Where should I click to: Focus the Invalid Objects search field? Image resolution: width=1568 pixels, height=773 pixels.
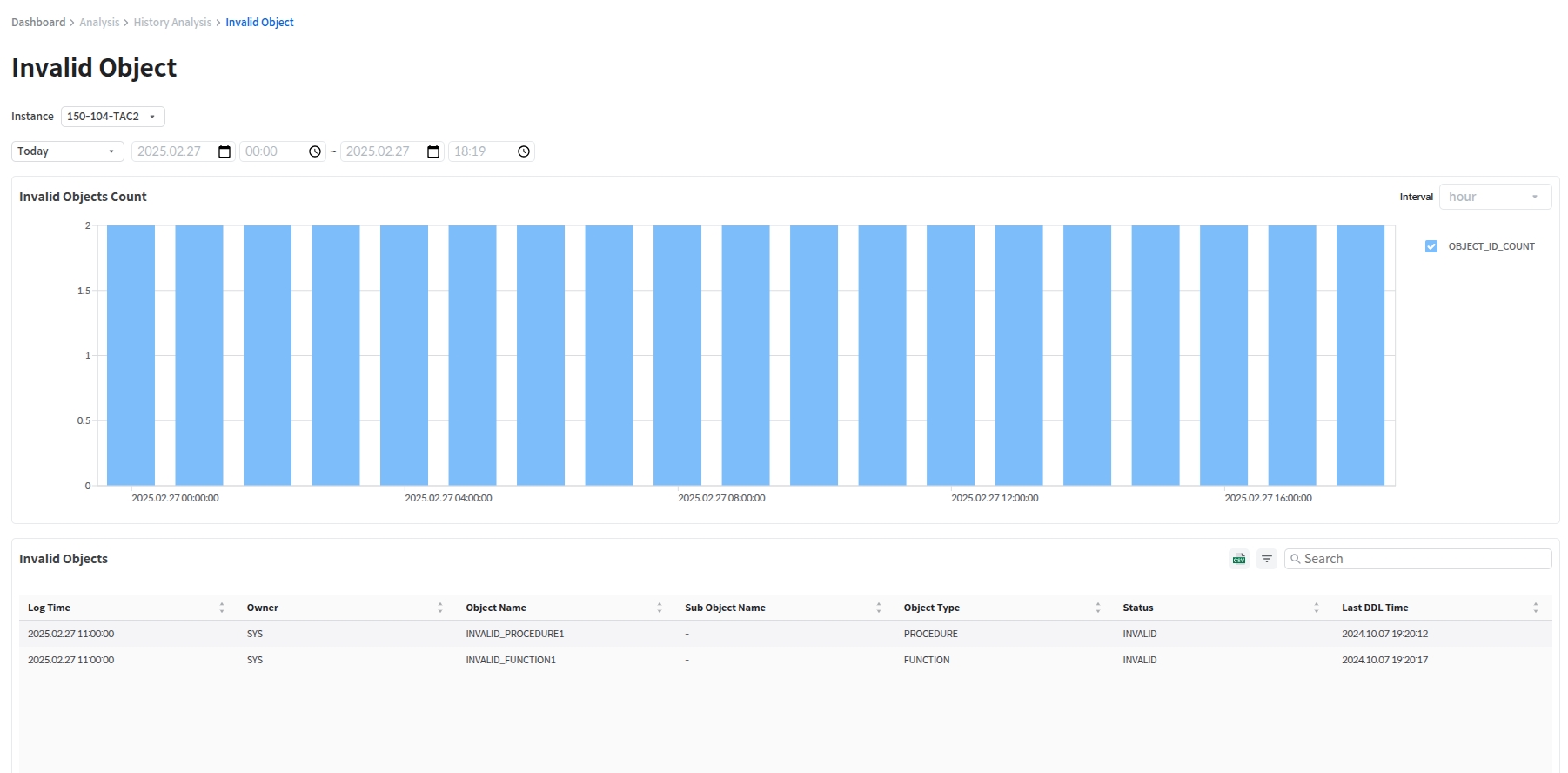[1424, 559]
